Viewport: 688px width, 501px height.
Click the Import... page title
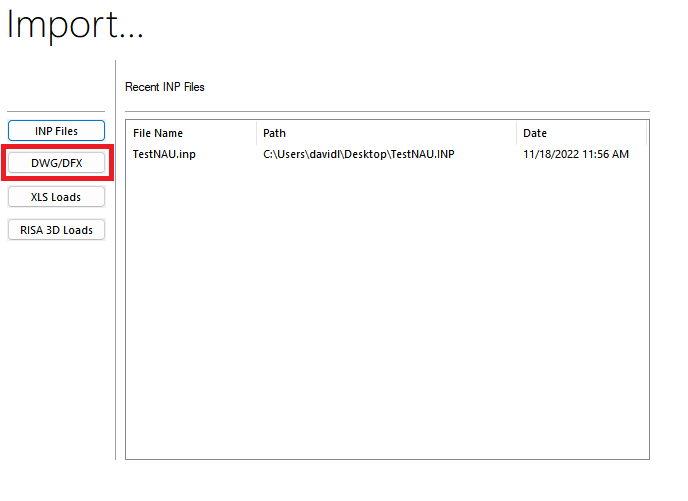tap(75, 27)
